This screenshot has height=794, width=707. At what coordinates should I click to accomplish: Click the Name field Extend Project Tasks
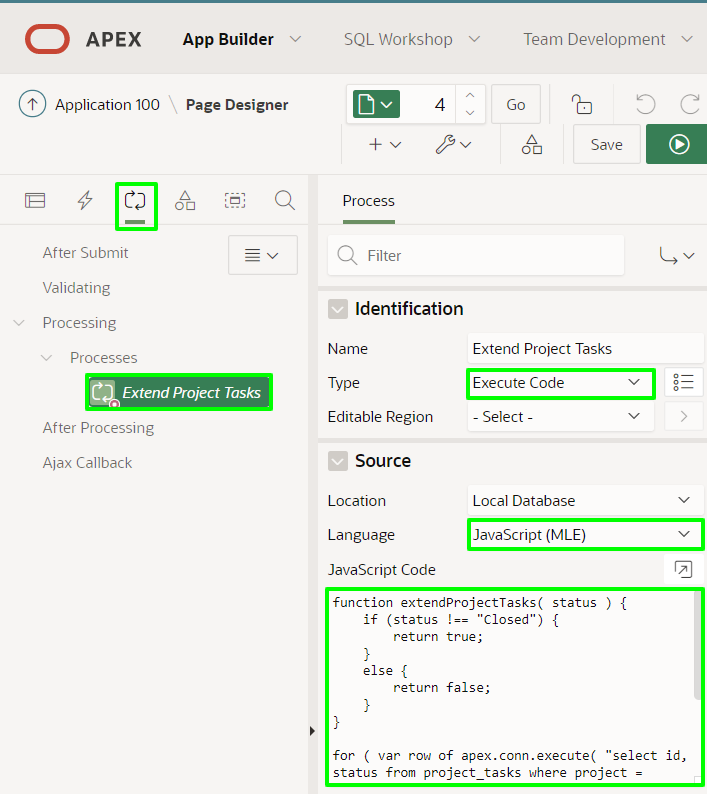pos(586,349)
